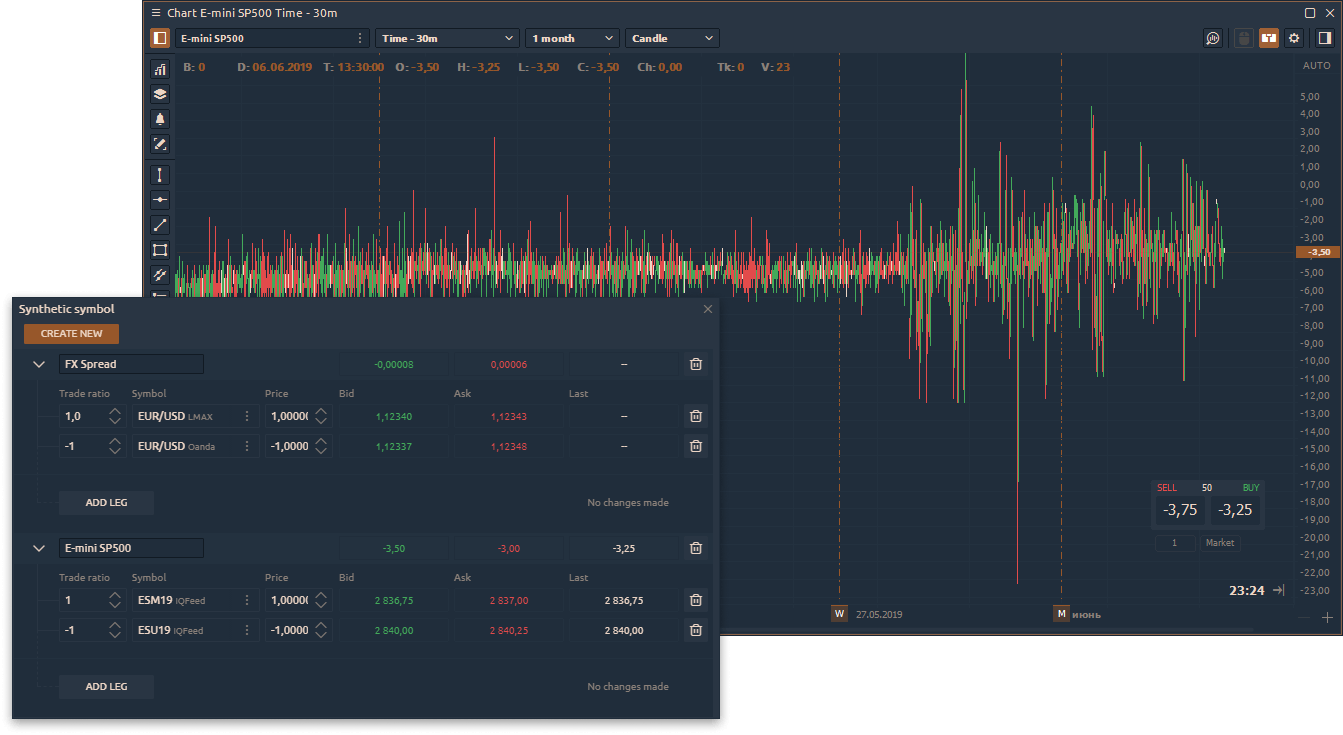Open the Time - 30m timeframe dropdown
This screenshot has height=735, width=1343.
click(x=446, y=38)
